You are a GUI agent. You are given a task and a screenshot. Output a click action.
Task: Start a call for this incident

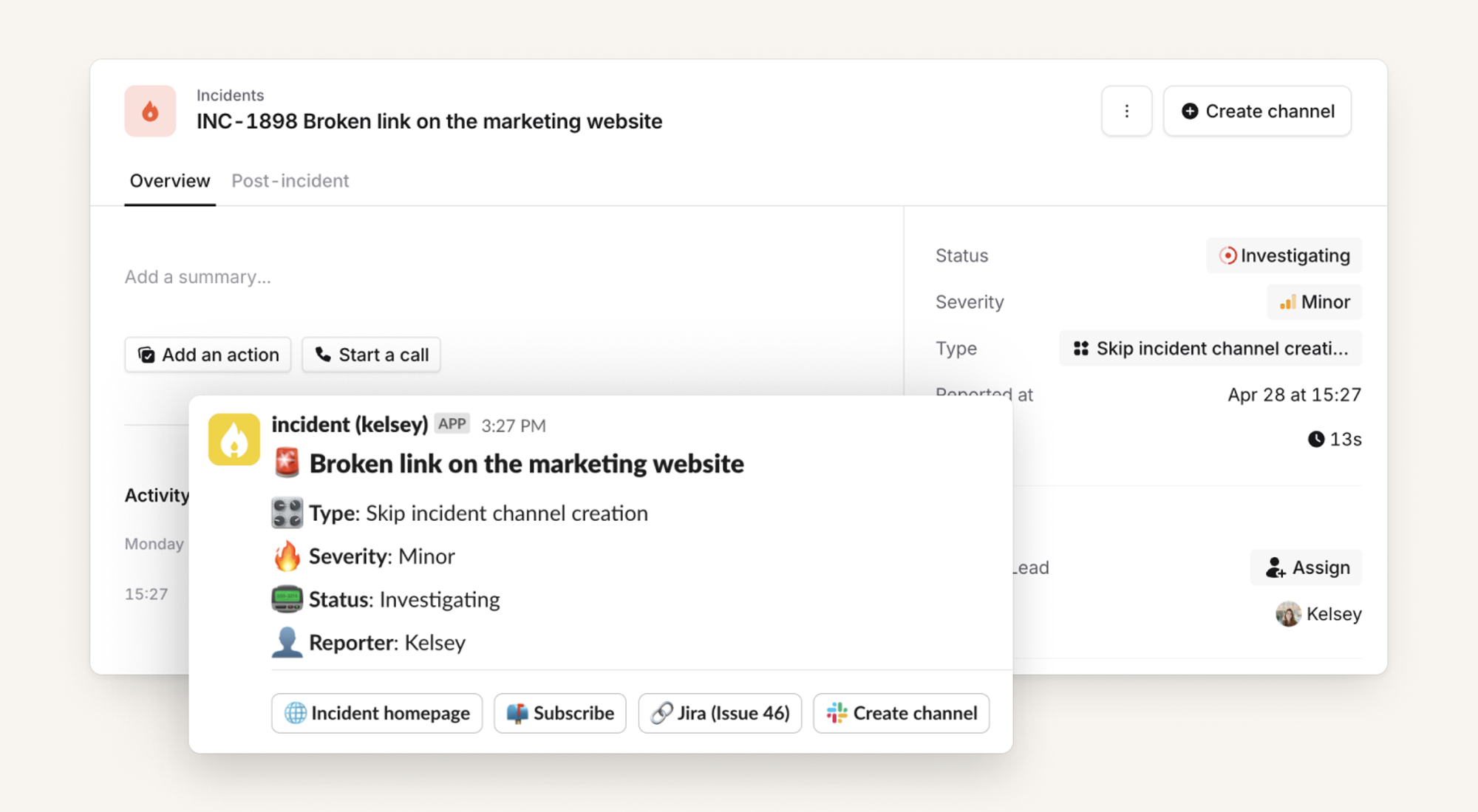pos(372,355)
